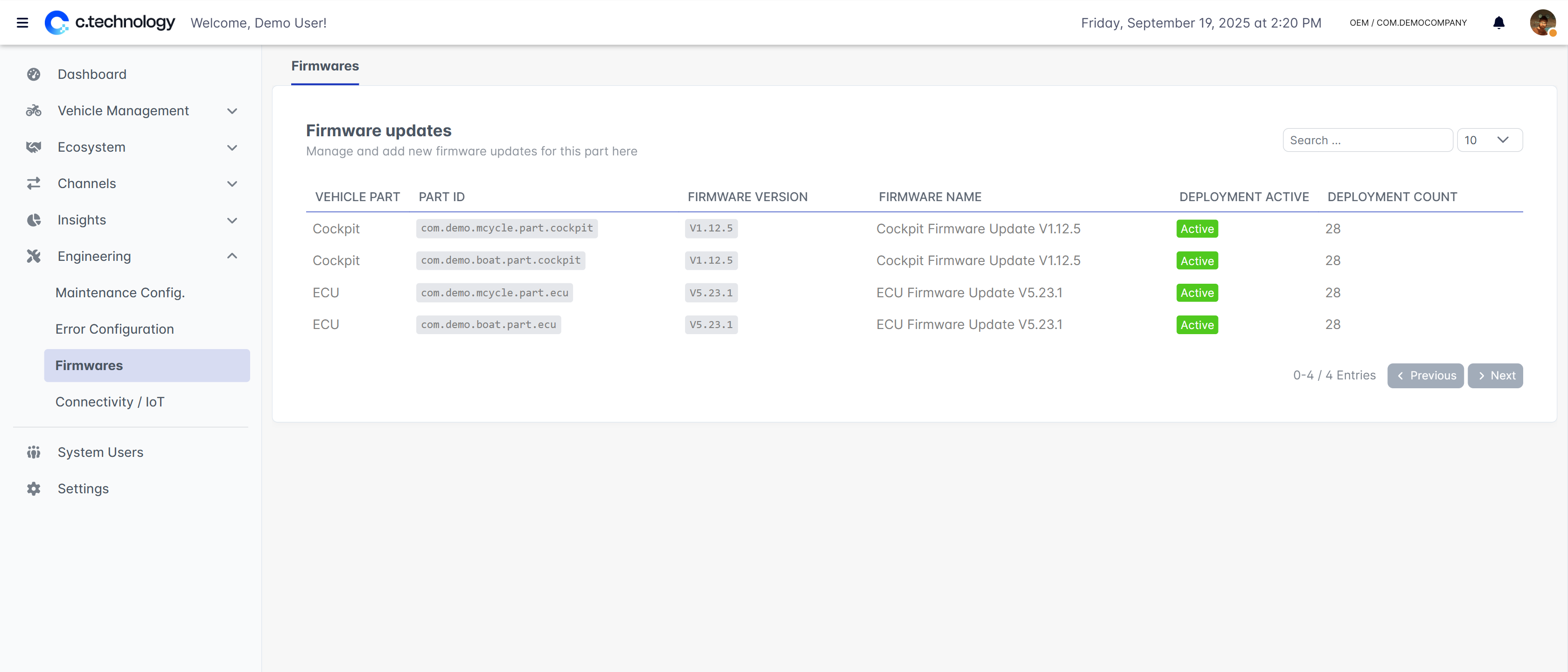This screenshot has width=1568, height=672.
Task: Expand the Insights menu chevron
Action: [232, 220]
